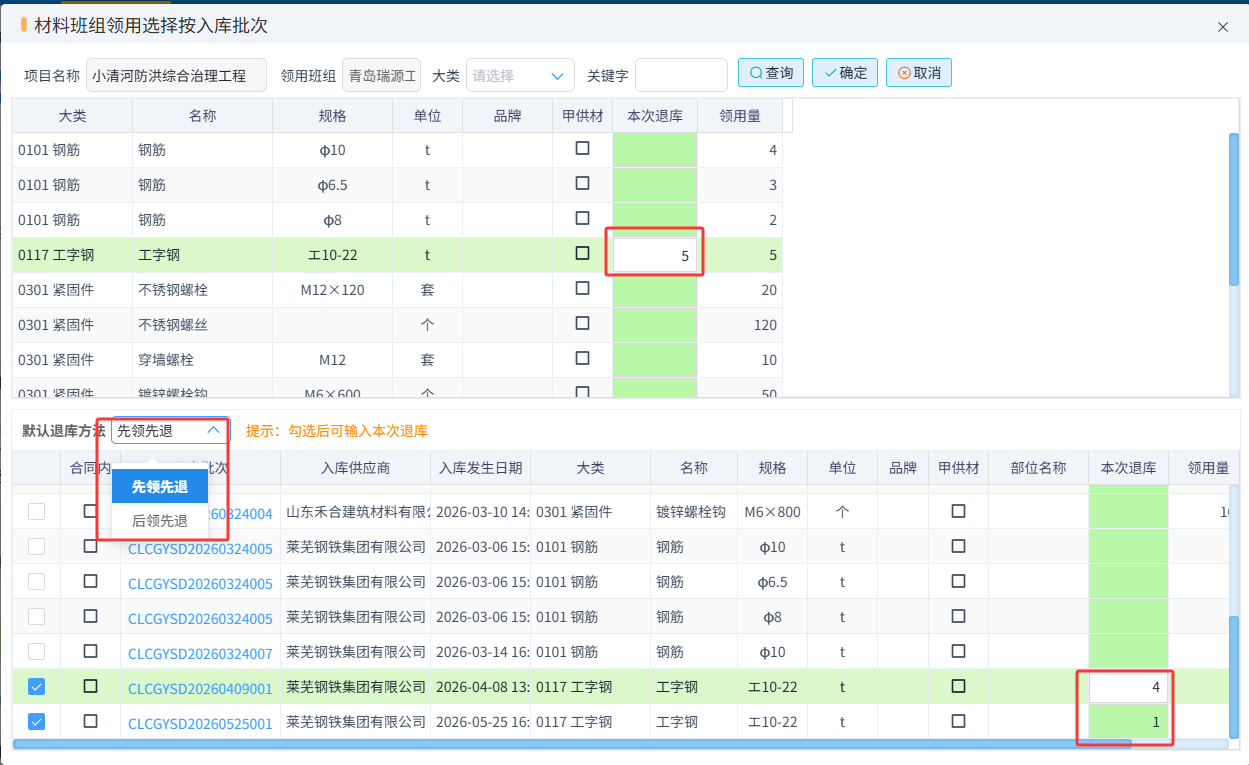1249x765 pixels.
Task: Confirm the selection with 确定
Action: (845, 73)
